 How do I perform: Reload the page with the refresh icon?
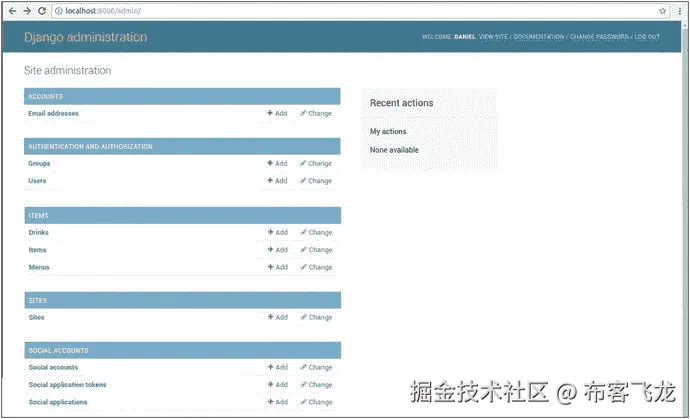pos(42,11)
